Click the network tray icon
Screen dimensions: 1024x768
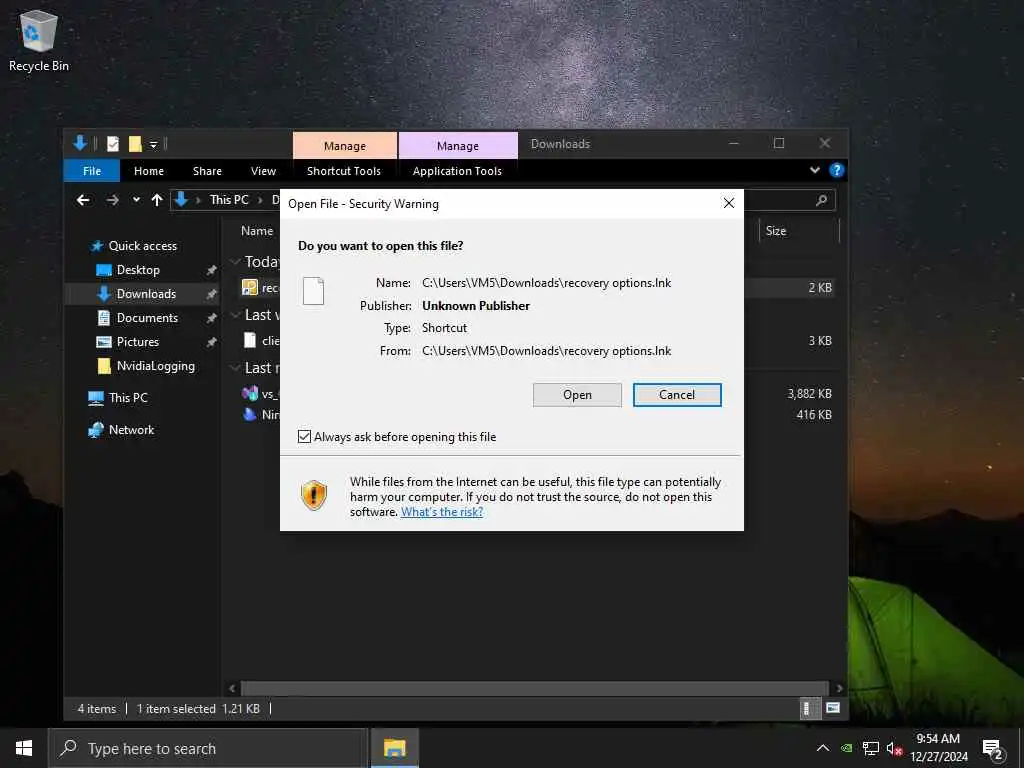[x=871, y=748]
